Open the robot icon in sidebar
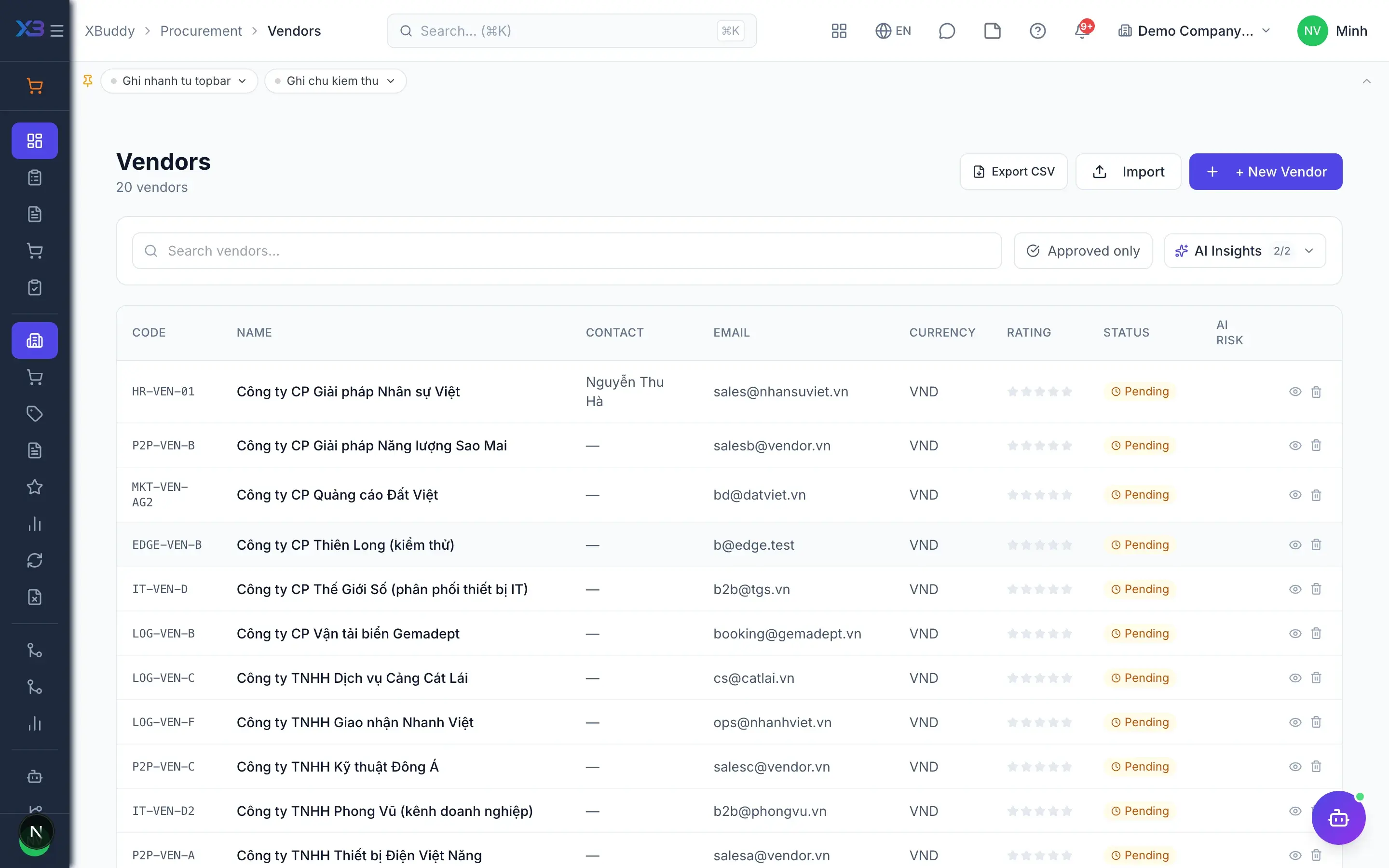Screen dimensions: 1389x868 34,777
